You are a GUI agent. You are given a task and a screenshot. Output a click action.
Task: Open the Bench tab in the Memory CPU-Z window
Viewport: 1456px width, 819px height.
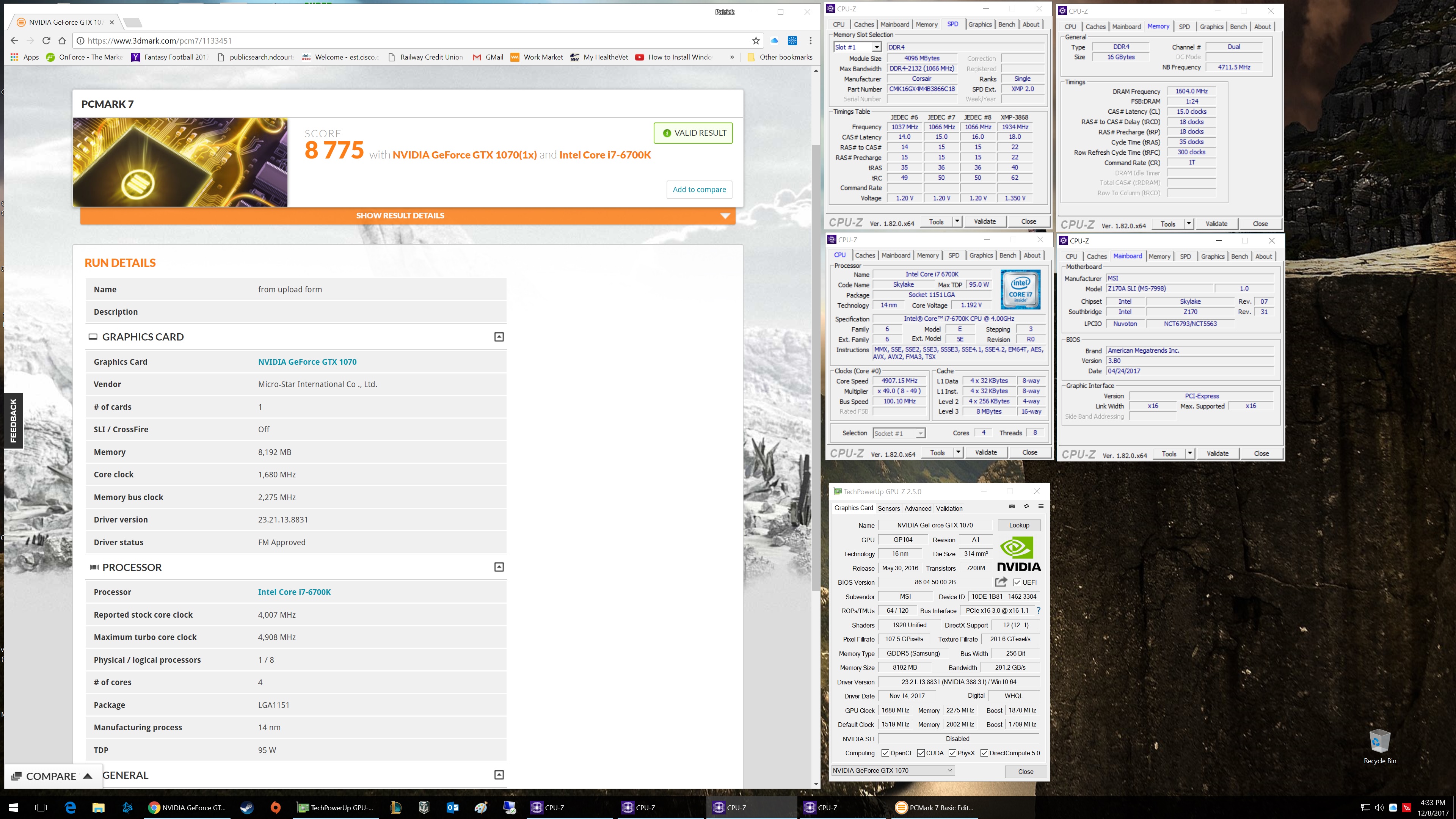click(1238, 27)
